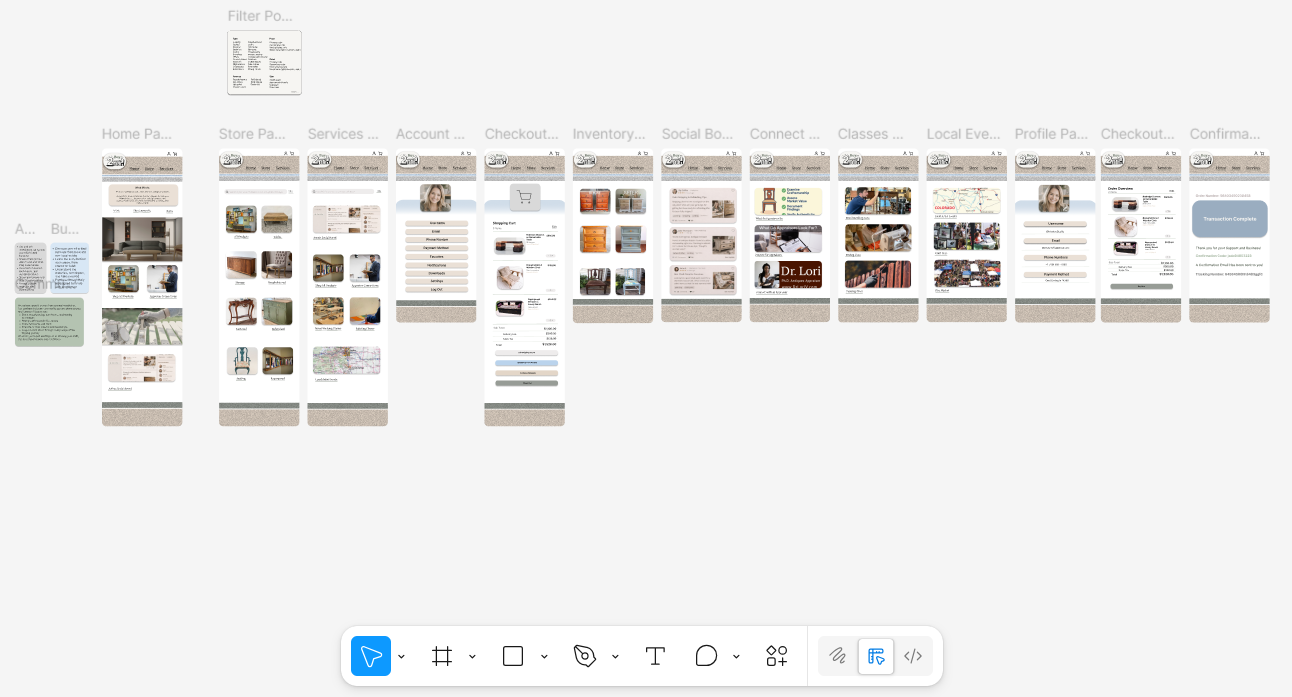Click the Social Board frame on canvas
This screenshot has width=1292, height=697.
[x=701, y=236]
